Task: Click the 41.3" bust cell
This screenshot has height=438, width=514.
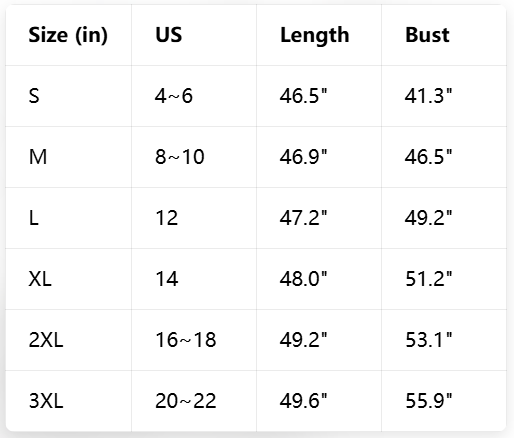Action: [428, 96]
